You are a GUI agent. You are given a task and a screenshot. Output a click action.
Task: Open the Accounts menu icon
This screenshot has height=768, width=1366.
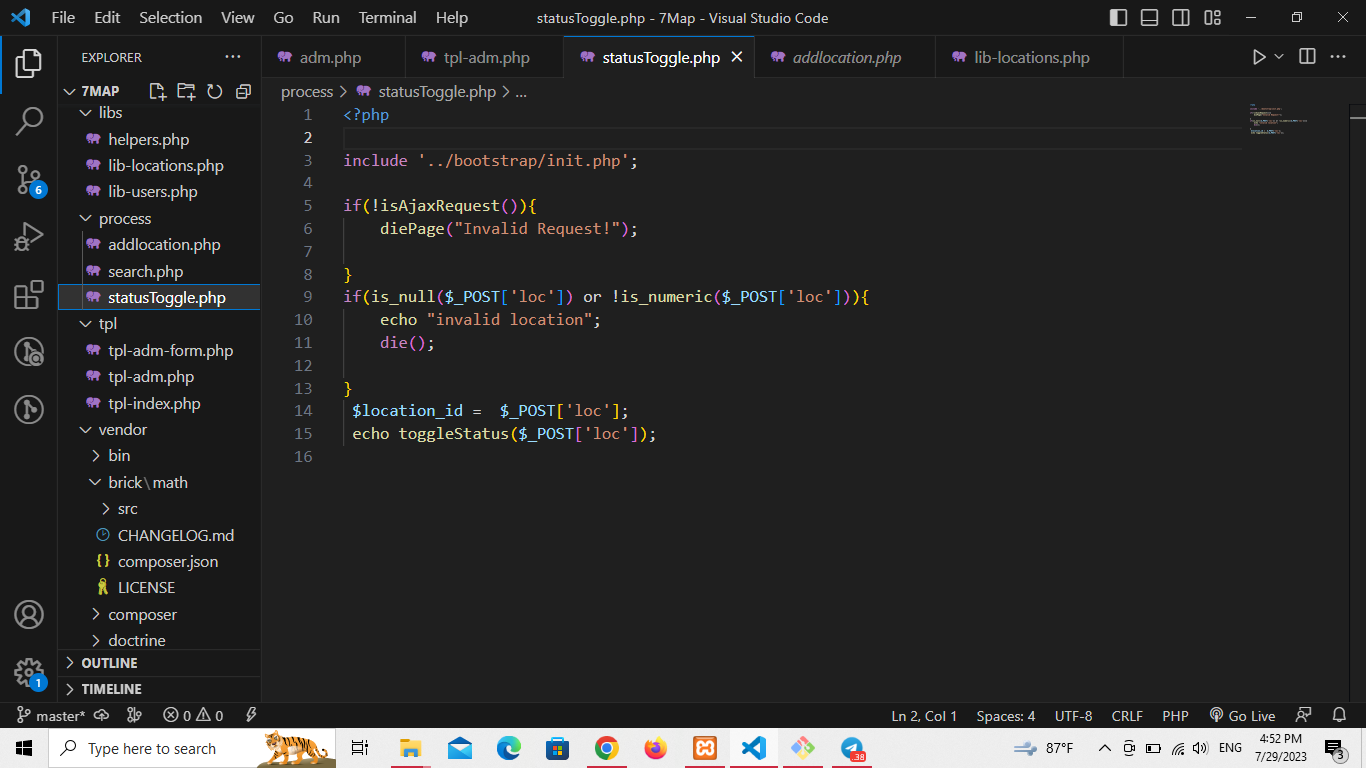(29, 614)
